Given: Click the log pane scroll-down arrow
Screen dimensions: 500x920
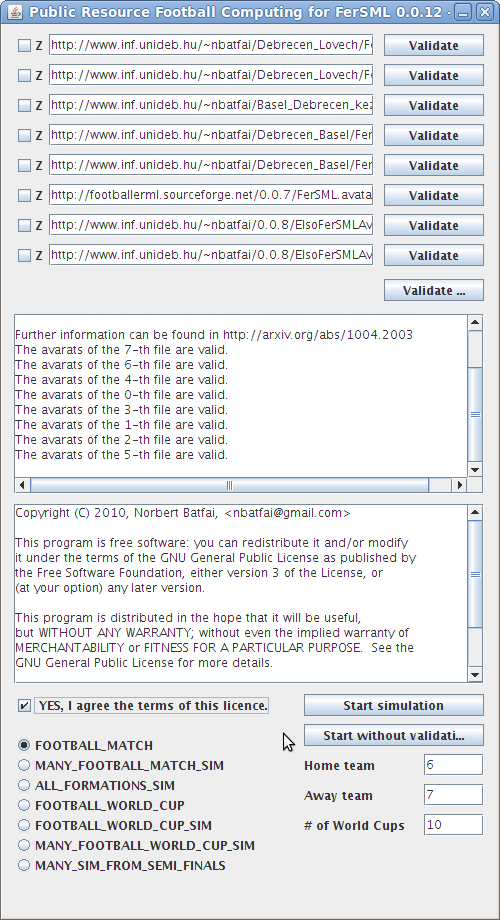Looking at the screenshot, I should pos(475,469).
